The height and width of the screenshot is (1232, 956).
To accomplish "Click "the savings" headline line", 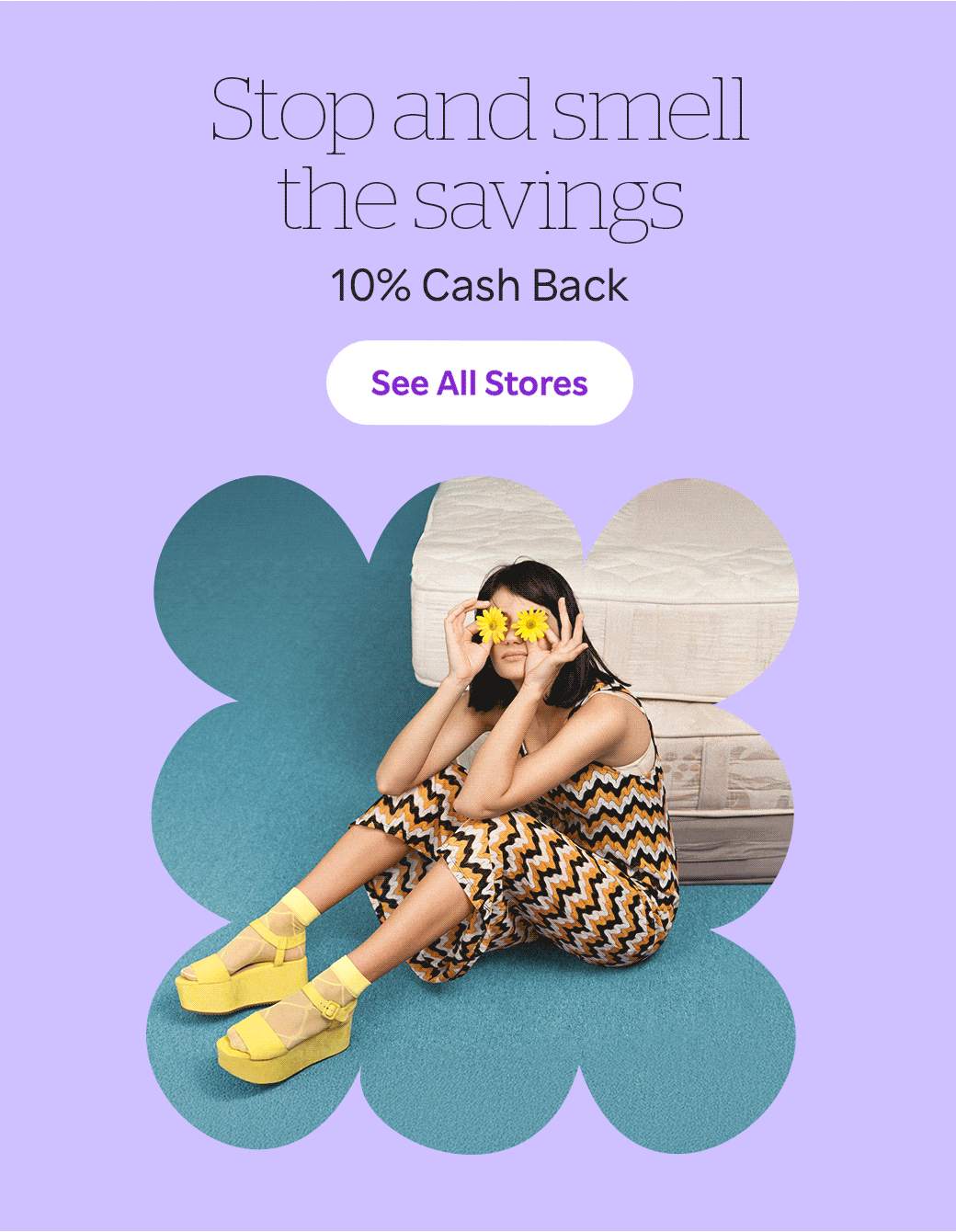I will pos(480,199).
